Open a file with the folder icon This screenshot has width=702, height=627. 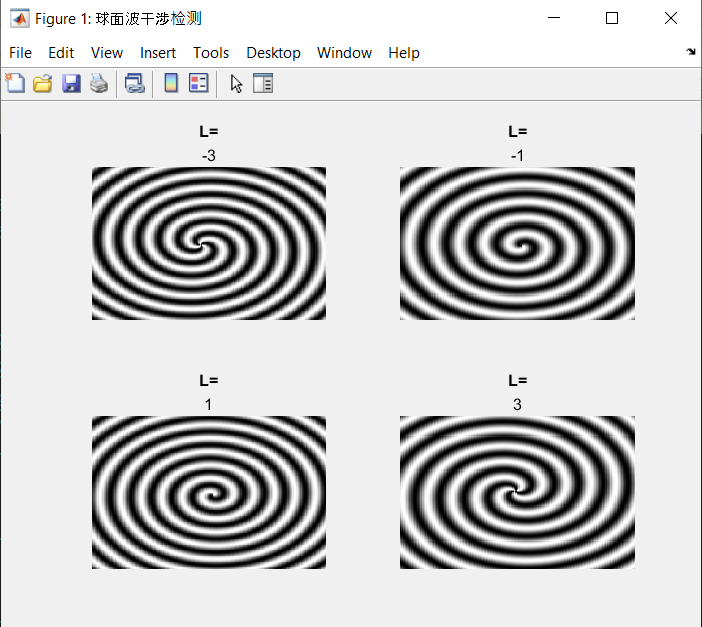[43, 83]
